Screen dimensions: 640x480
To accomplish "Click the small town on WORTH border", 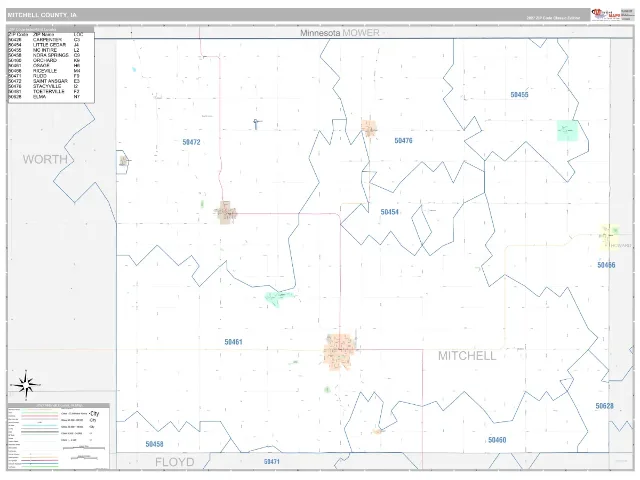I will [x=123, y=161].
